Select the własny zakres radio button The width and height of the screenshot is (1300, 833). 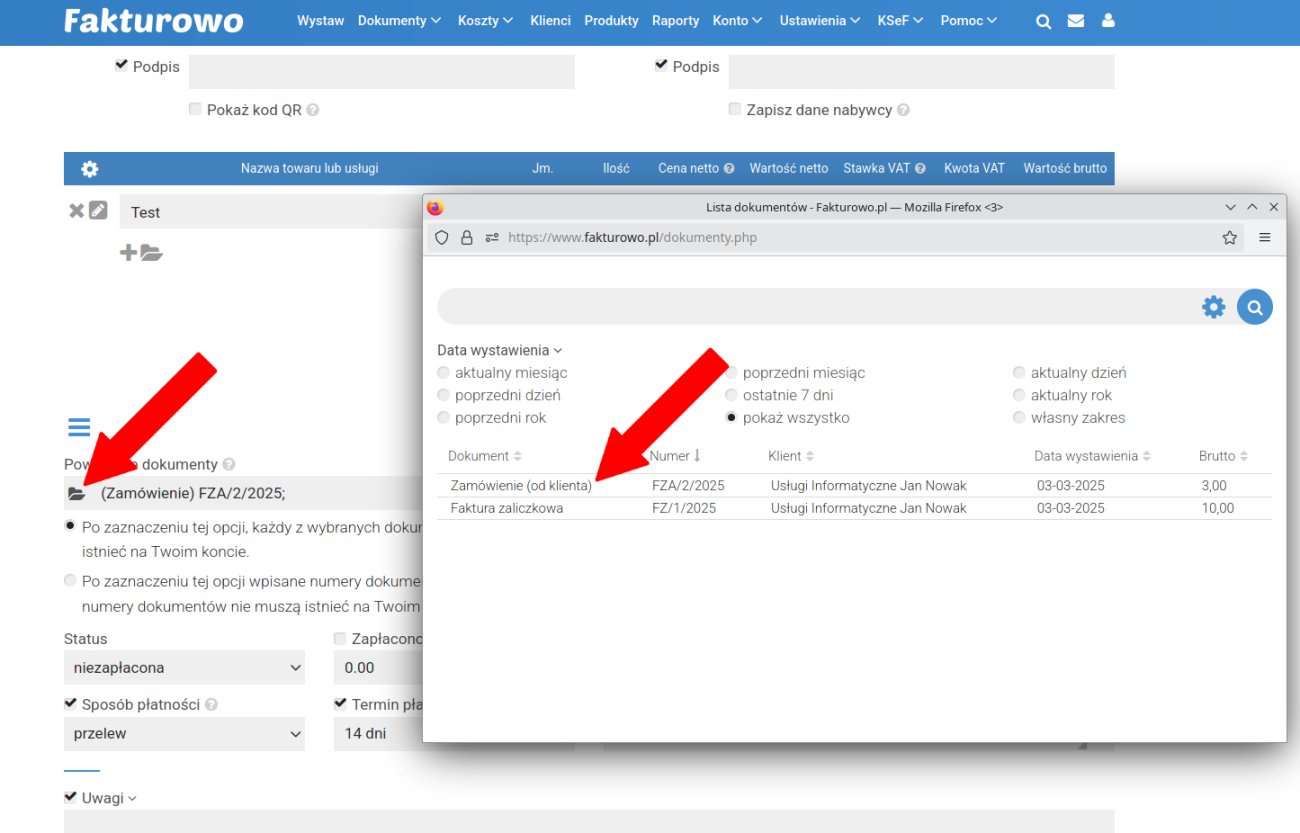[1020, 417]
